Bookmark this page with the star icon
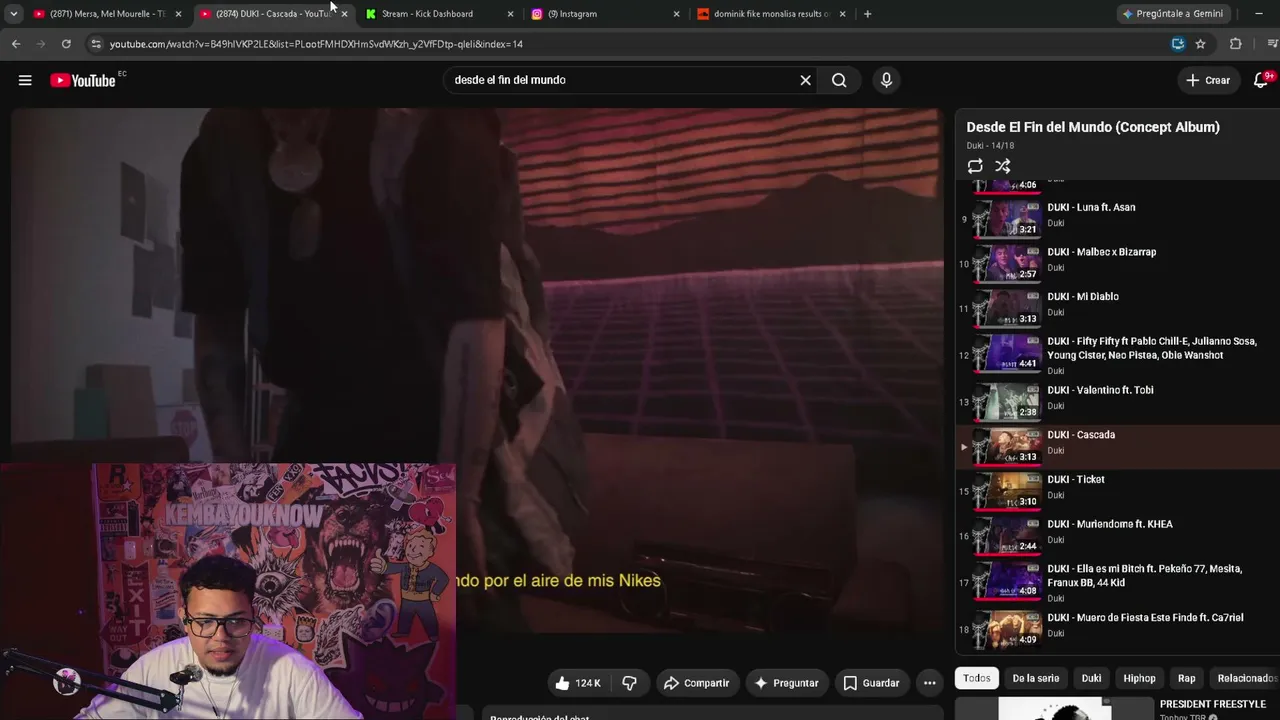This screenshot has width=1280, height=720. pos(1200,44)
